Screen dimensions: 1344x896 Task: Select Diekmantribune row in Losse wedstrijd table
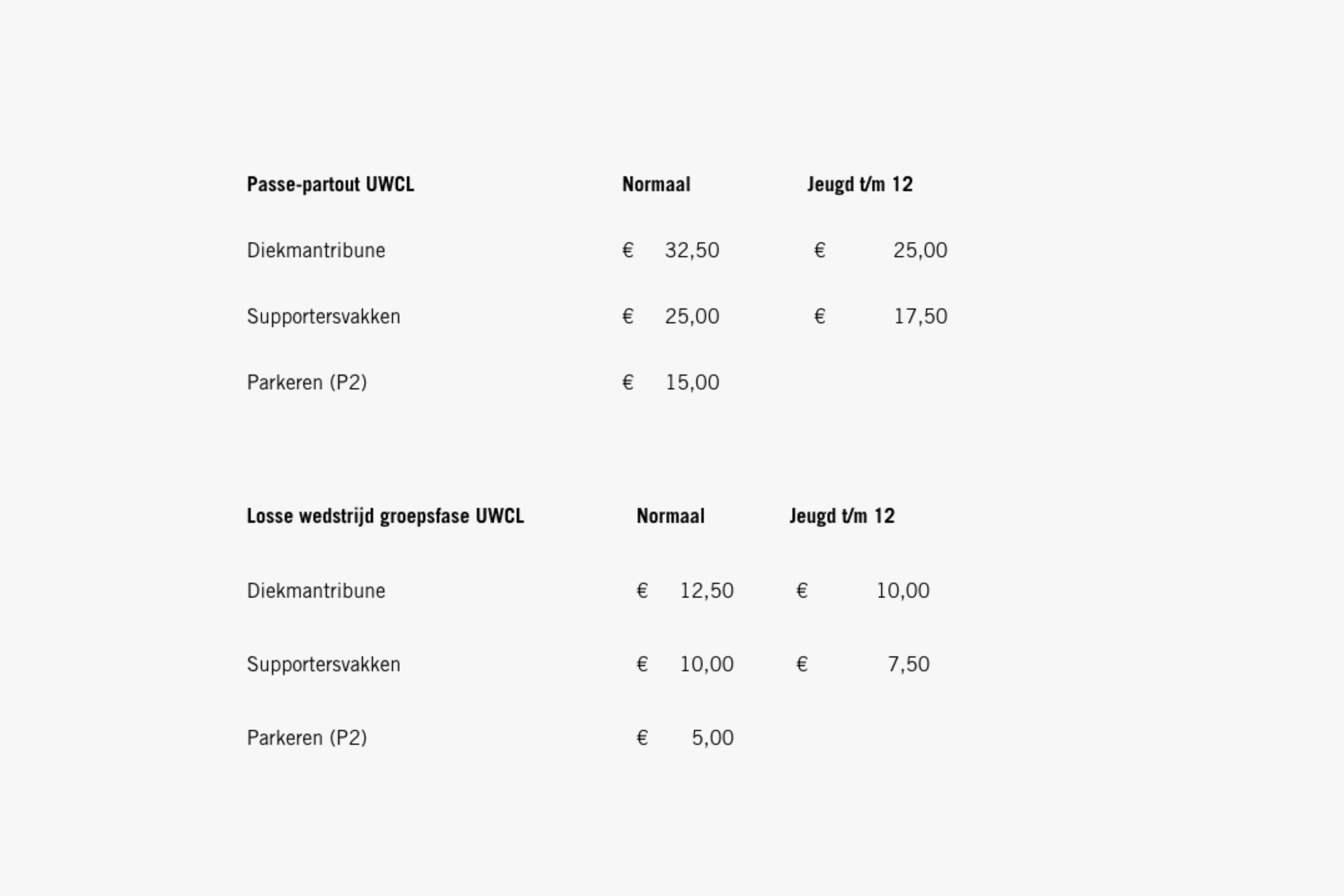pyautogui.click(x=589, y=590)
